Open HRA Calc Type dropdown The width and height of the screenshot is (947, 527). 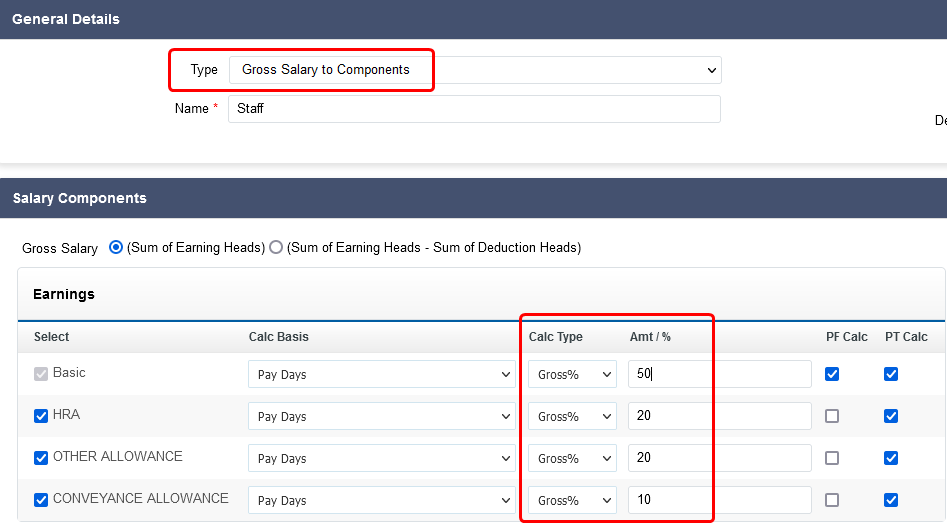[573, 416]
